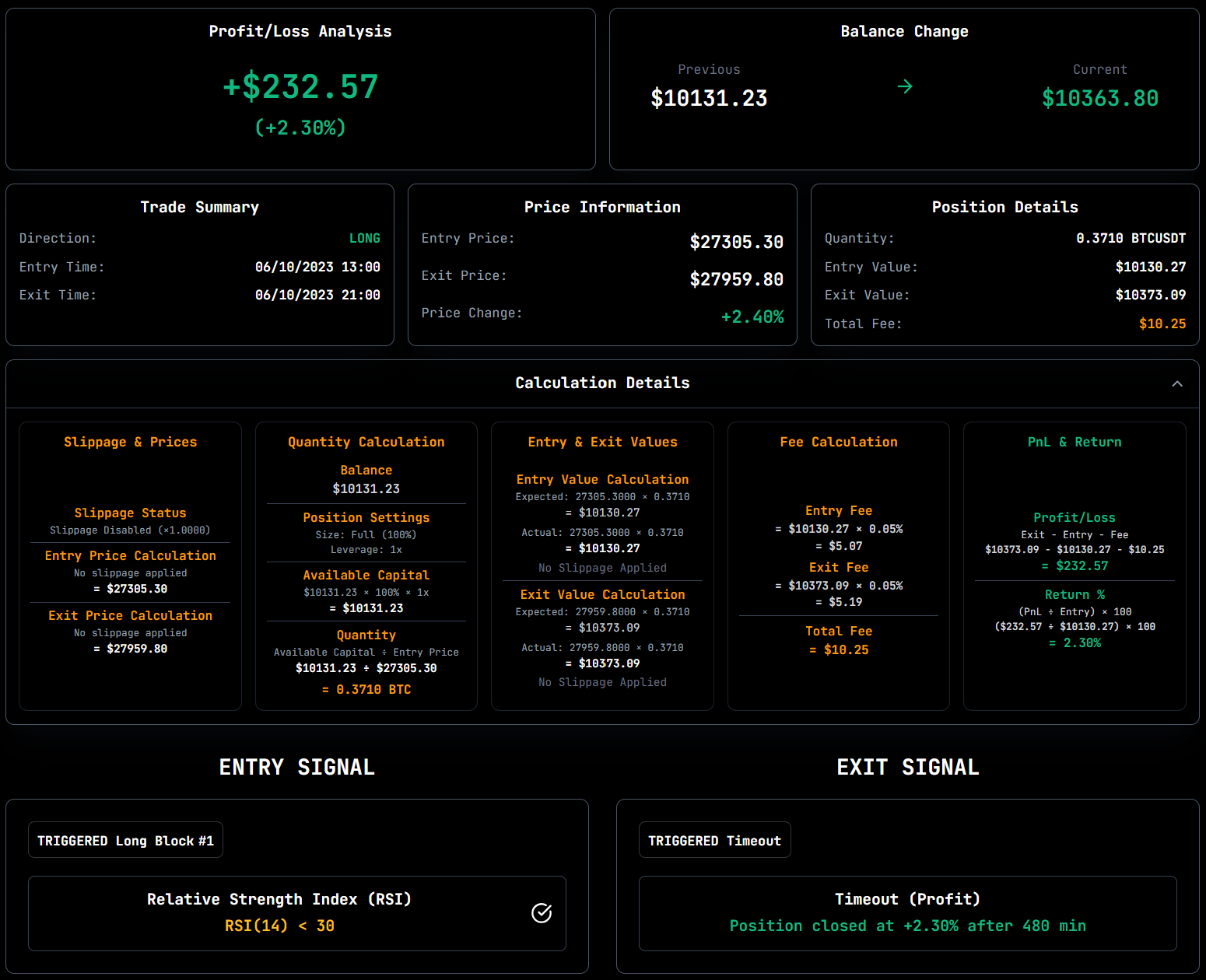The width and height of the screenshot is (1206, 980).
Task: Click the chevron on the Calculation Details header
Action: point(1175,383)
